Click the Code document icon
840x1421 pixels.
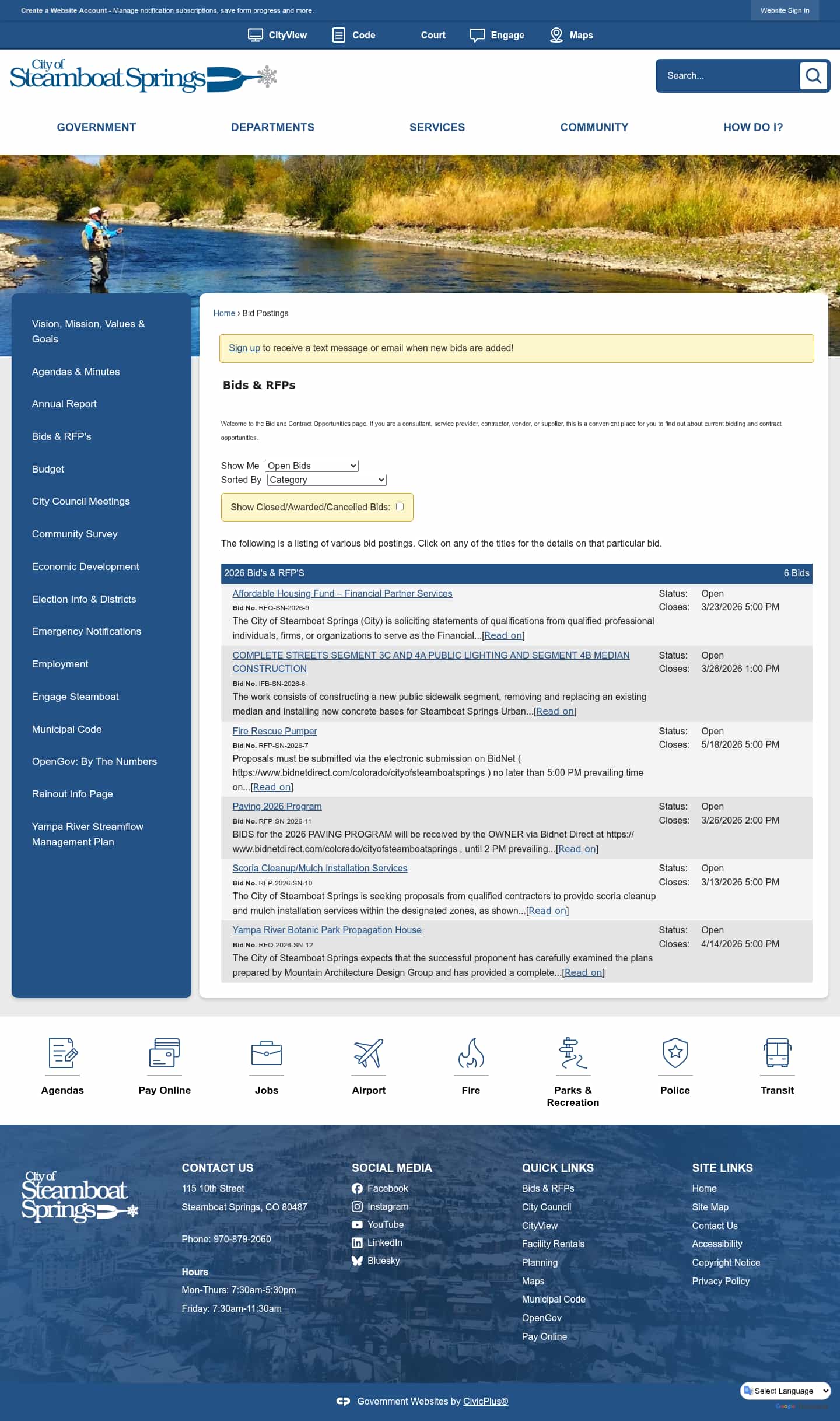click(x=338, y=35)
